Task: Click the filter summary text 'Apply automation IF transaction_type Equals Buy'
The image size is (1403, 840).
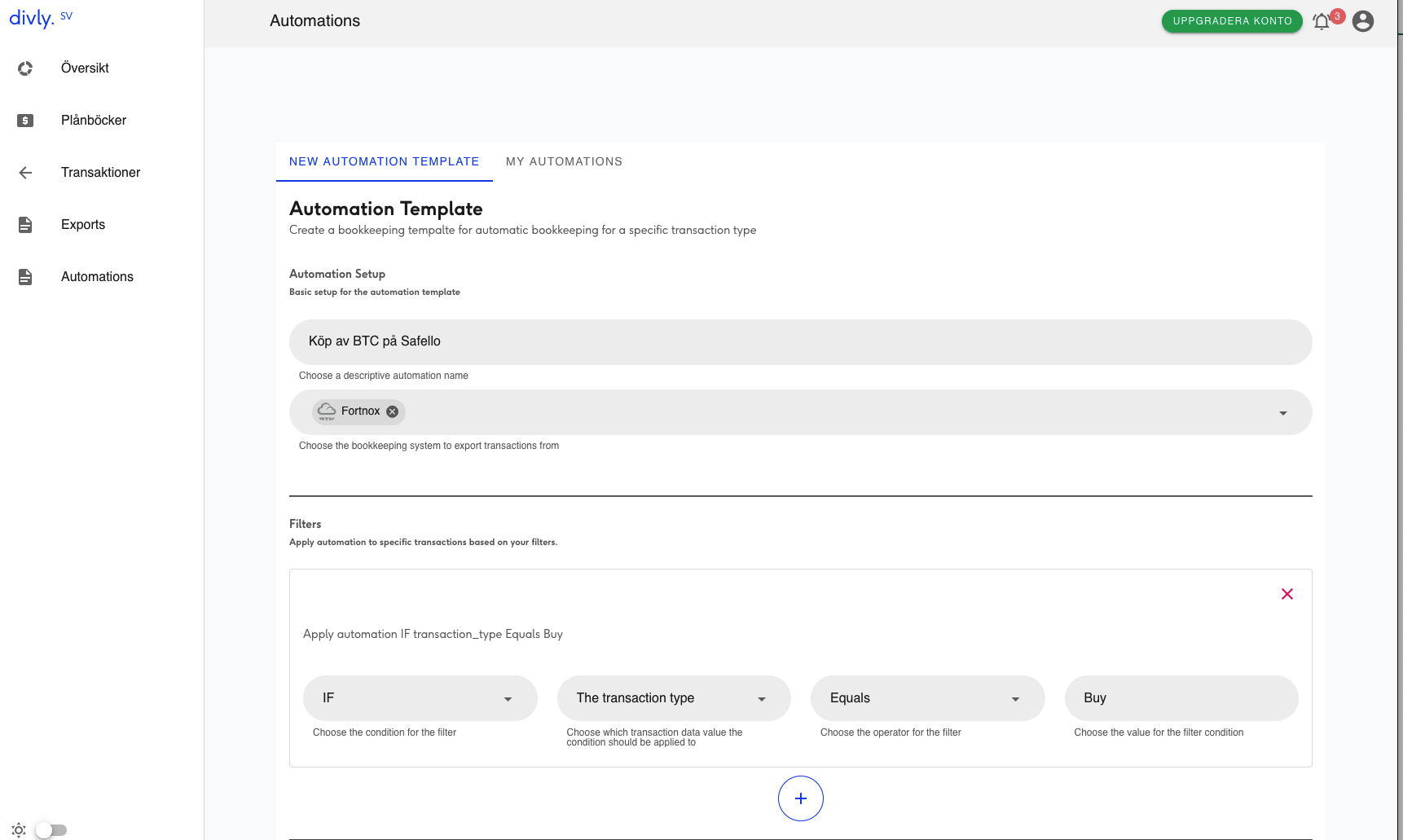Action: point(433,634)
